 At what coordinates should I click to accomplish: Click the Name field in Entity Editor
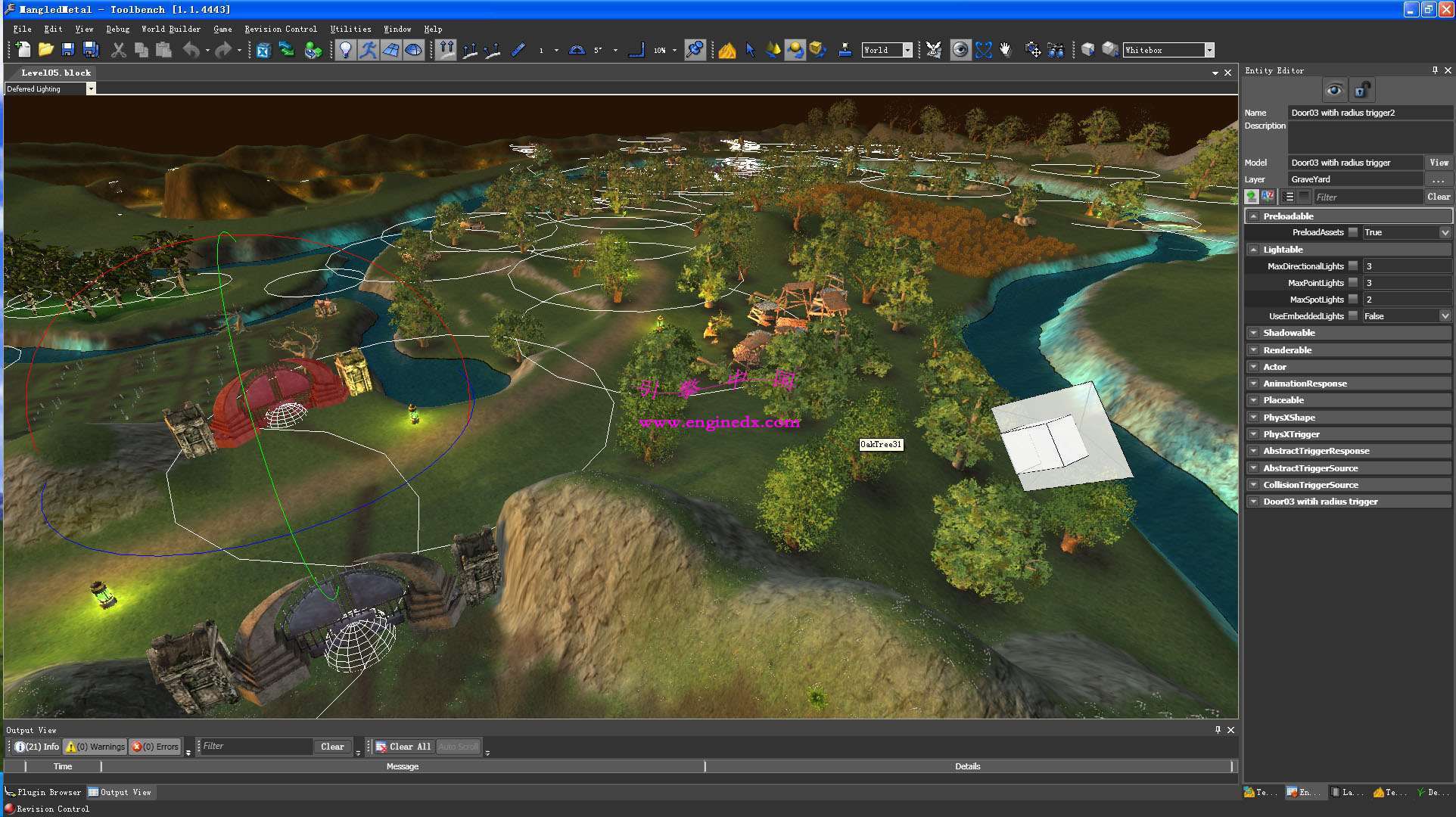tap(1370, 113)
